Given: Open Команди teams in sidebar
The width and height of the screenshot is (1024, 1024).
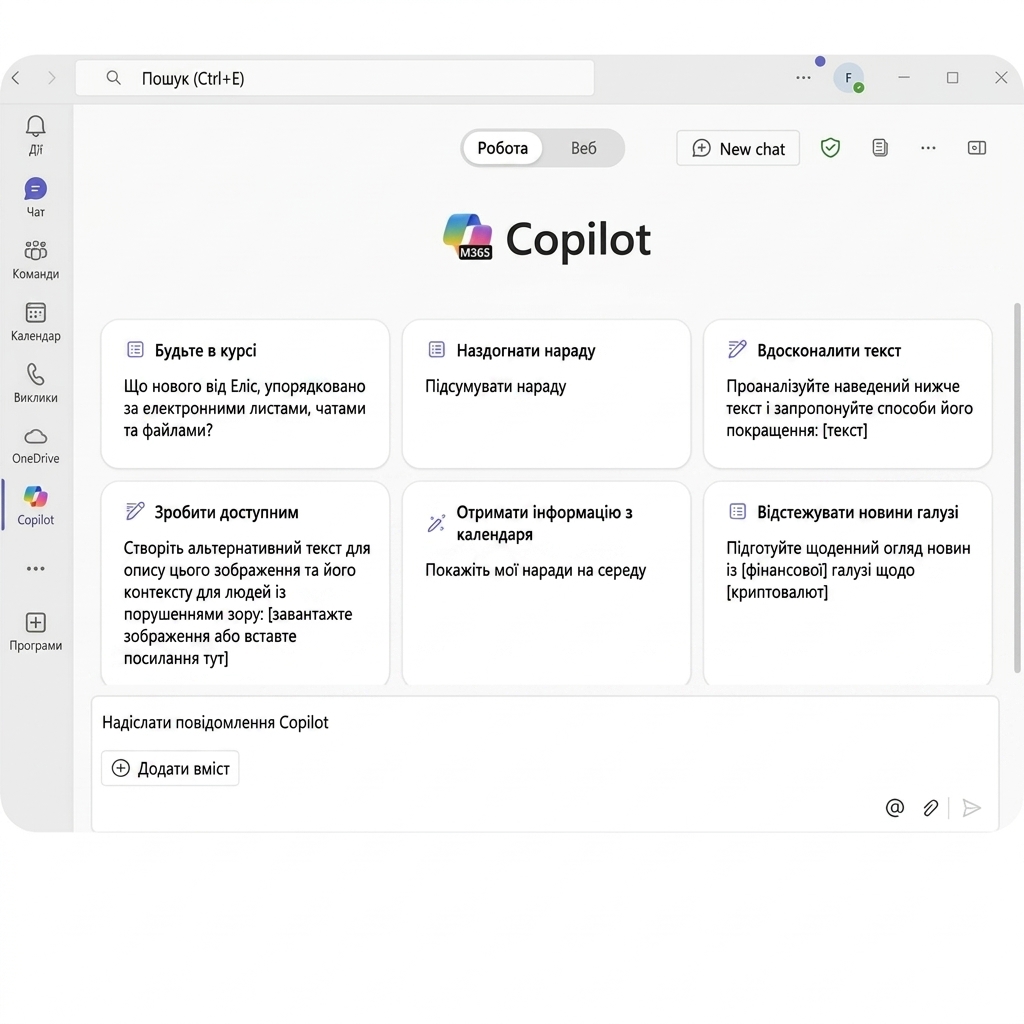Looking at the screenshot, I should pos(35,259).
